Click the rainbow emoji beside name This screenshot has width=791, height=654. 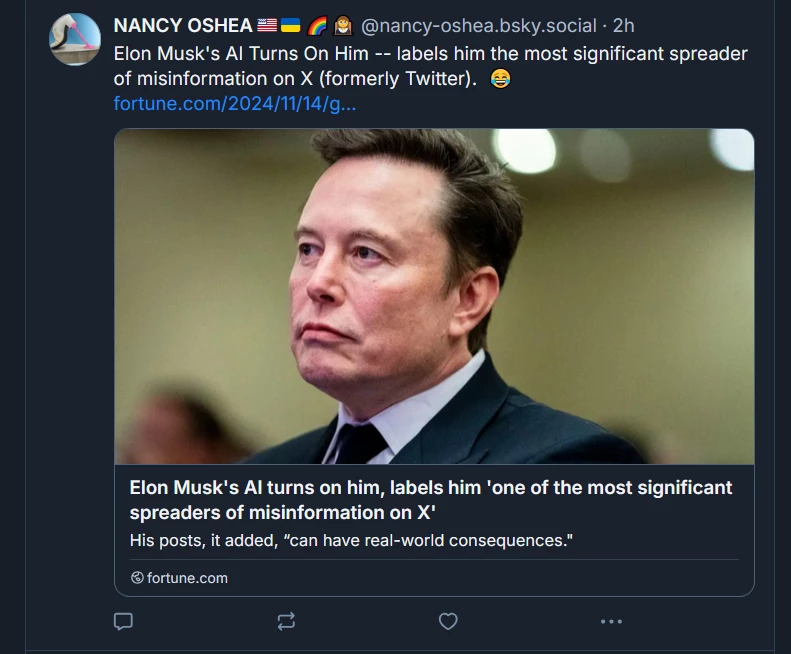[x=318, y=26]
